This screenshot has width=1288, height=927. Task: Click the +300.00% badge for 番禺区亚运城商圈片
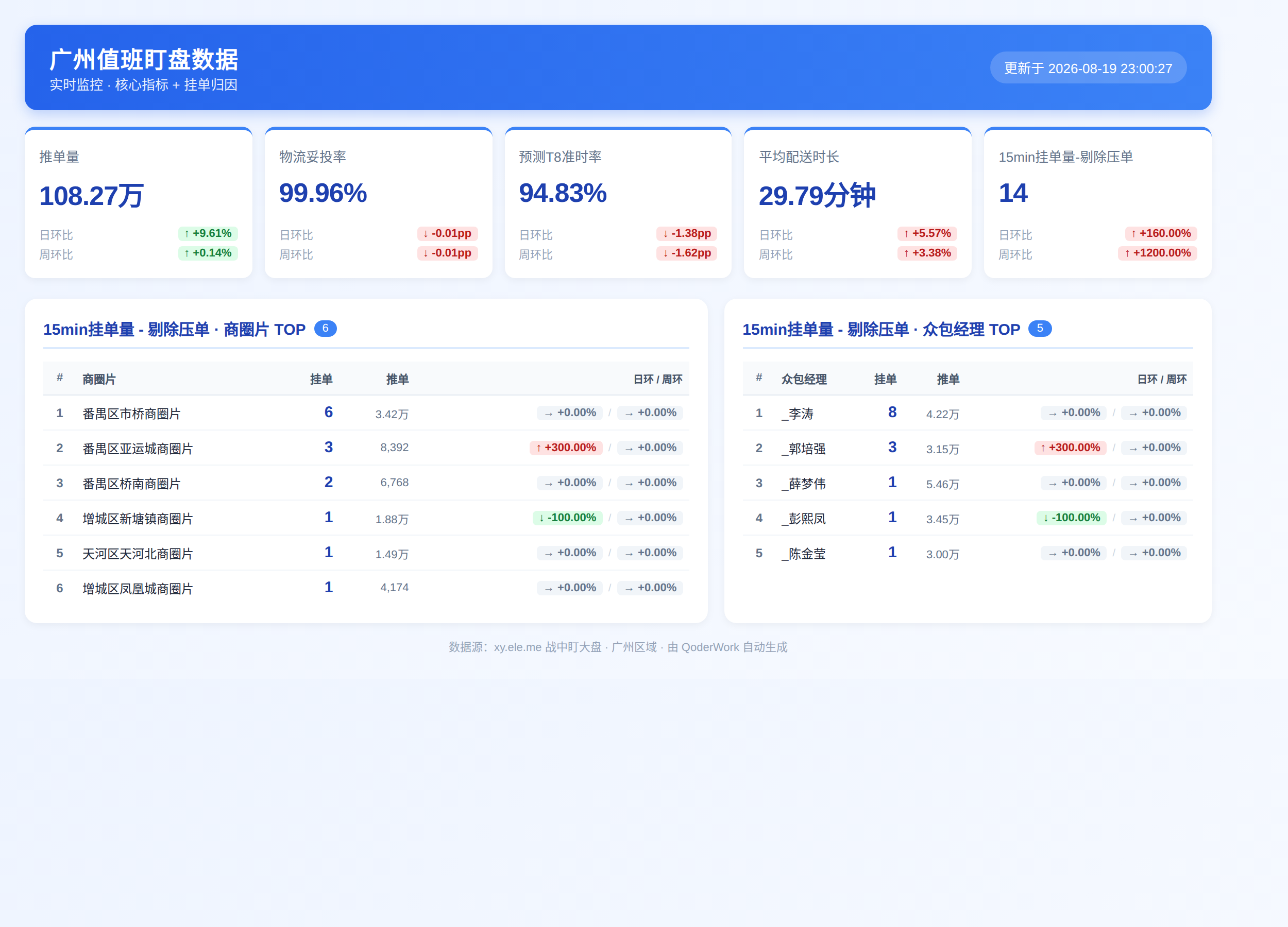click(x=566, y=448)
